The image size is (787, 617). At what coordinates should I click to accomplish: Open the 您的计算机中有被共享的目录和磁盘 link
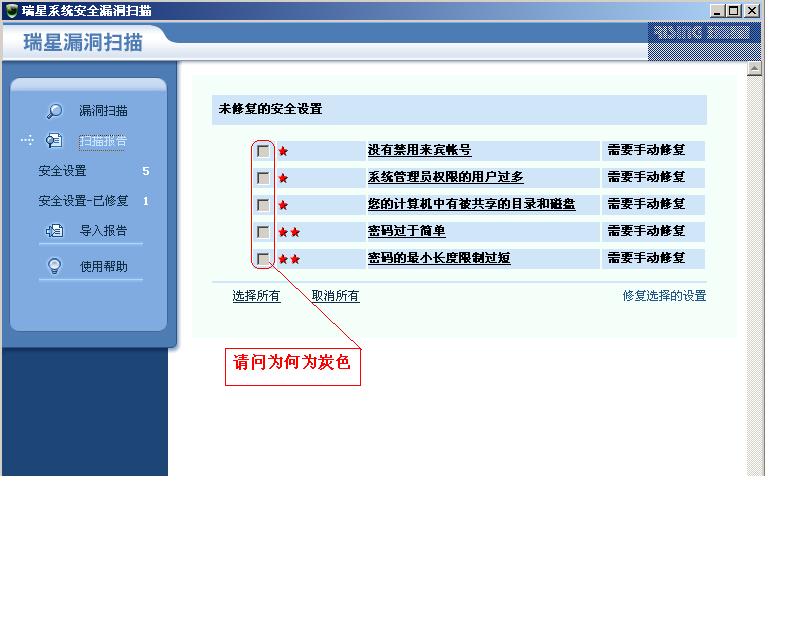point(471,204)
